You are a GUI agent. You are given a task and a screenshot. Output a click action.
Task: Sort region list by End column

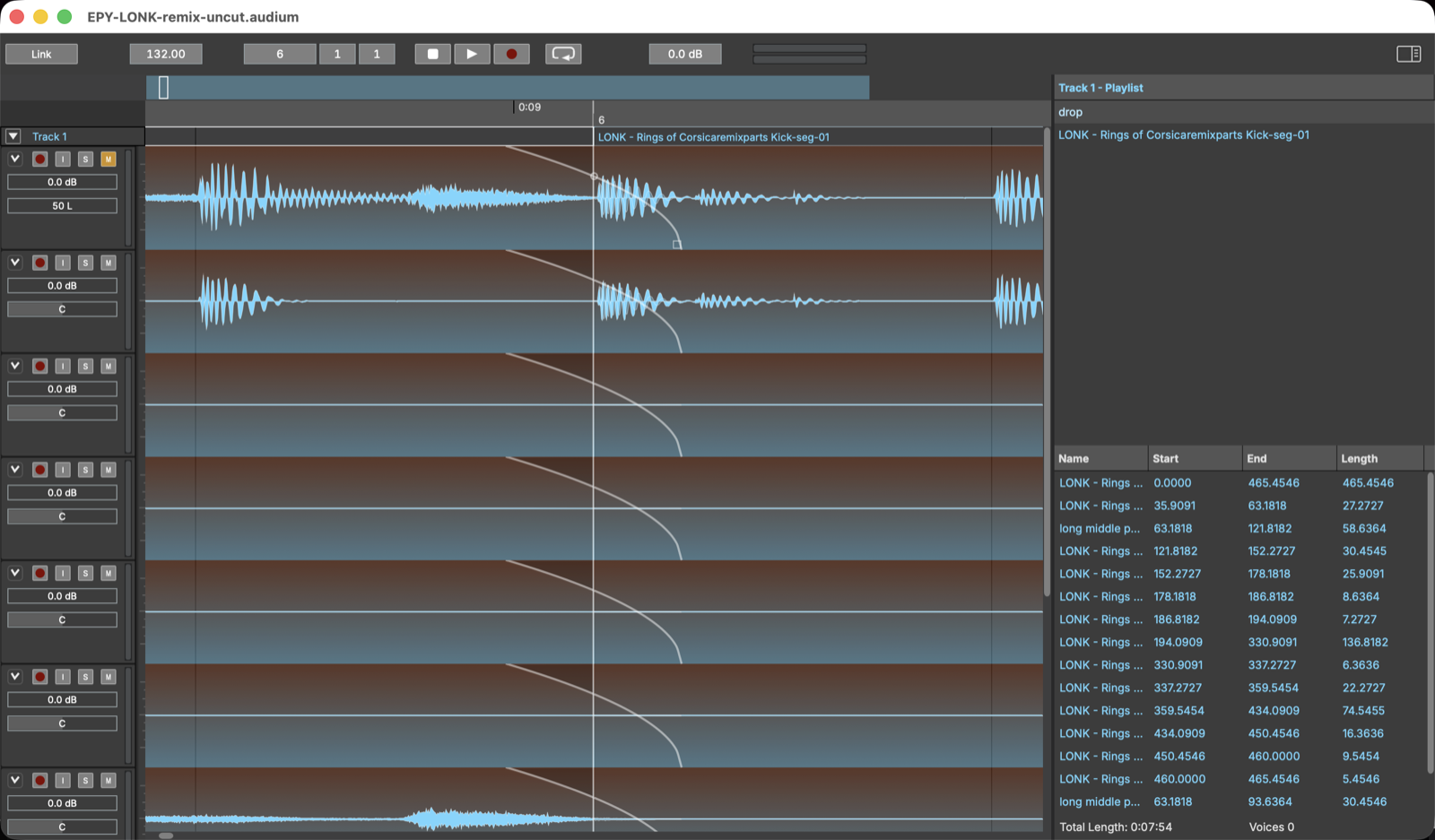pos(1290,458)
